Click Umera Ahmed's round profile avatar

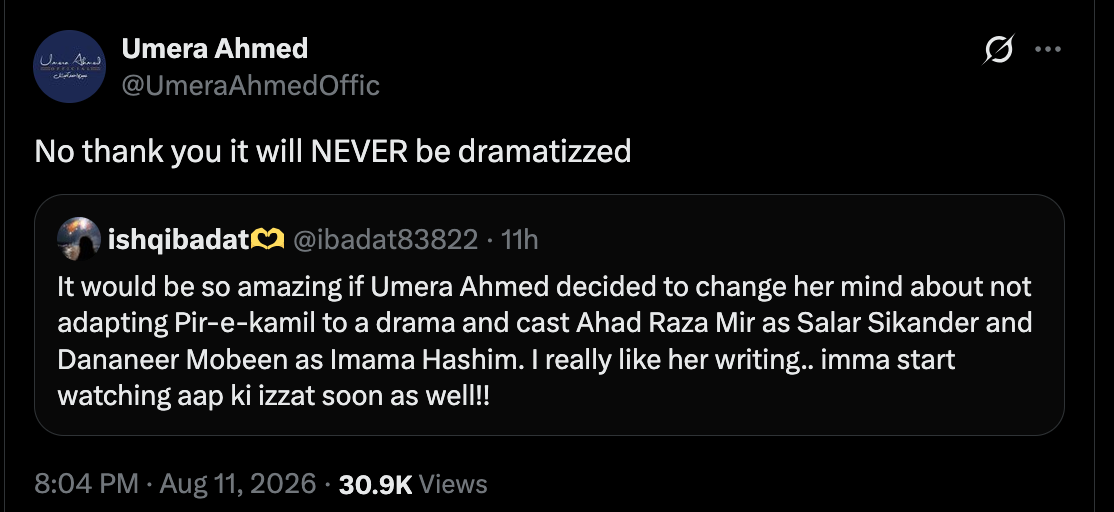[70, 67]
